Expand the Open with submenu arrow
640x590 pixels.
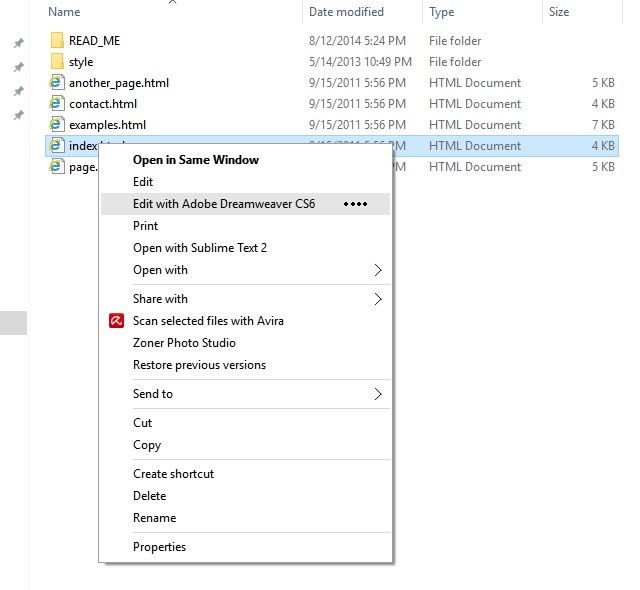click(x=378, y=270)
